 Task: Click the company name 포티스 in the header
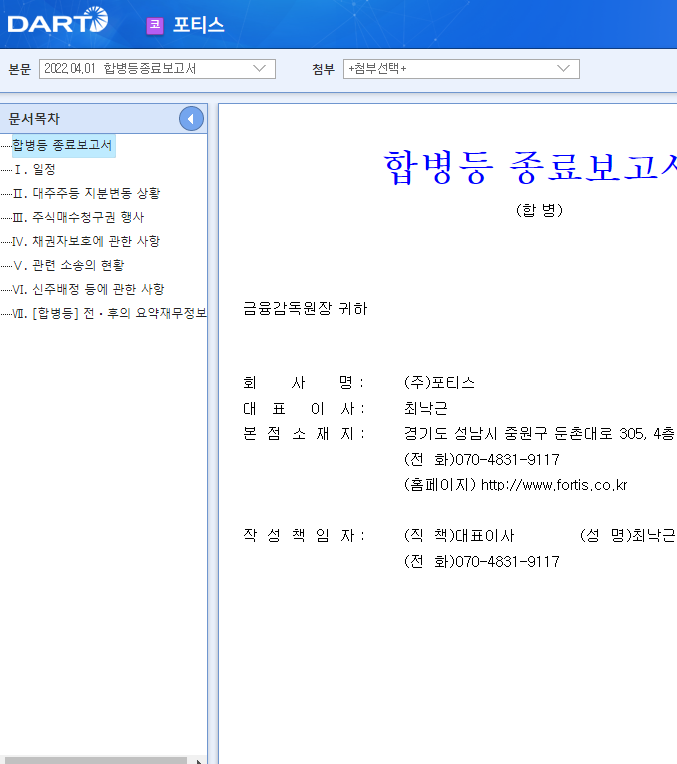pyautogui.click(x=198, y=25)
